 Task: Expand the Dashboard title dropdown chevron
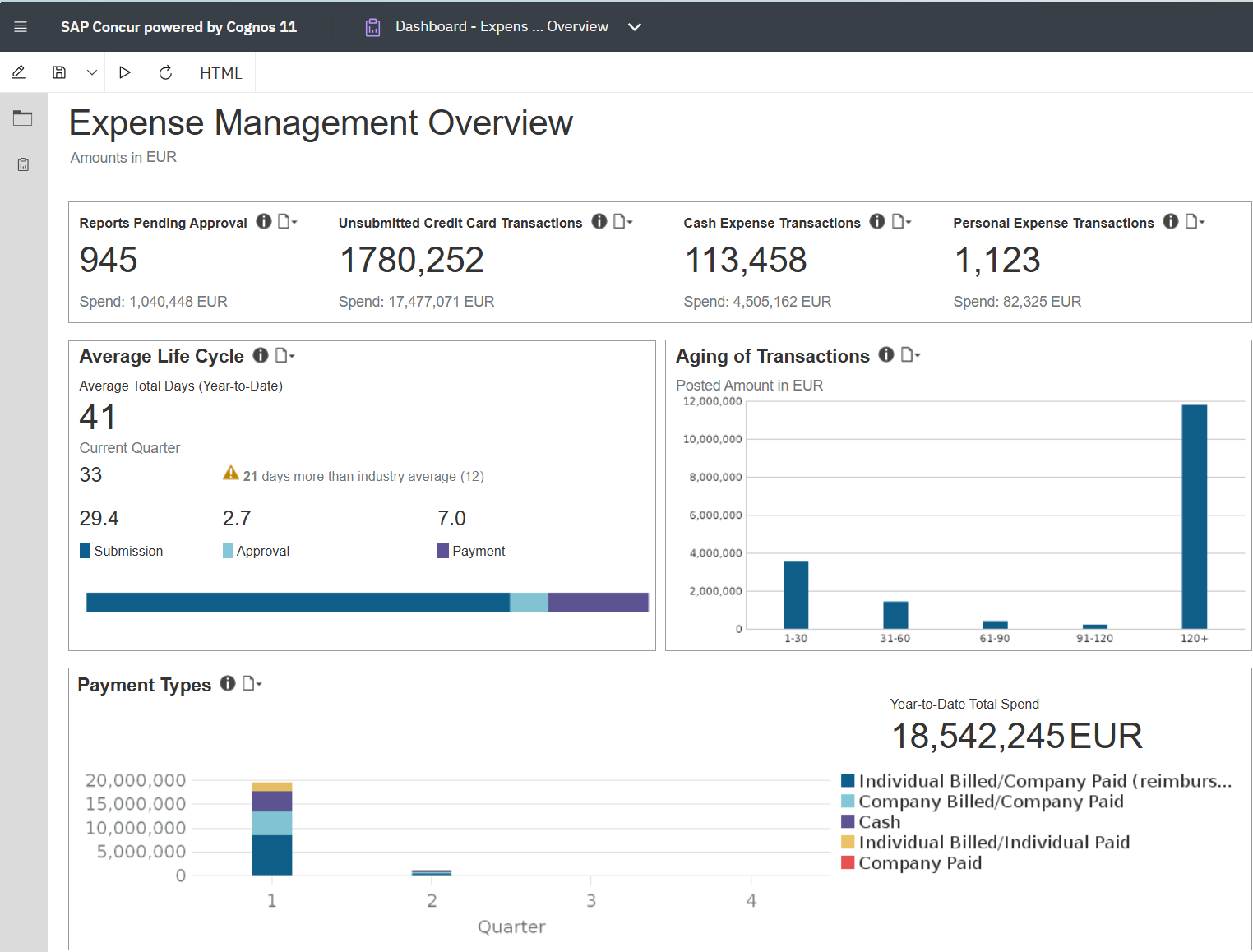point(635,27)
